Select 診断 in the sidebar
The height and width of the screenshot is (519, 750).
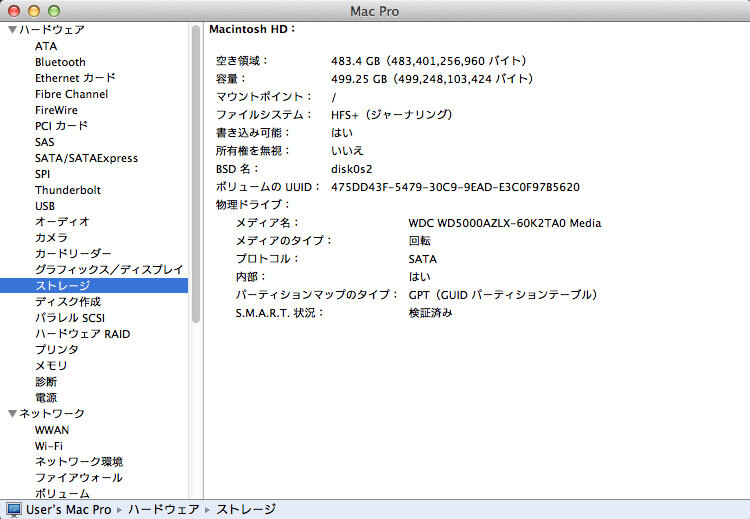[46, 382]
